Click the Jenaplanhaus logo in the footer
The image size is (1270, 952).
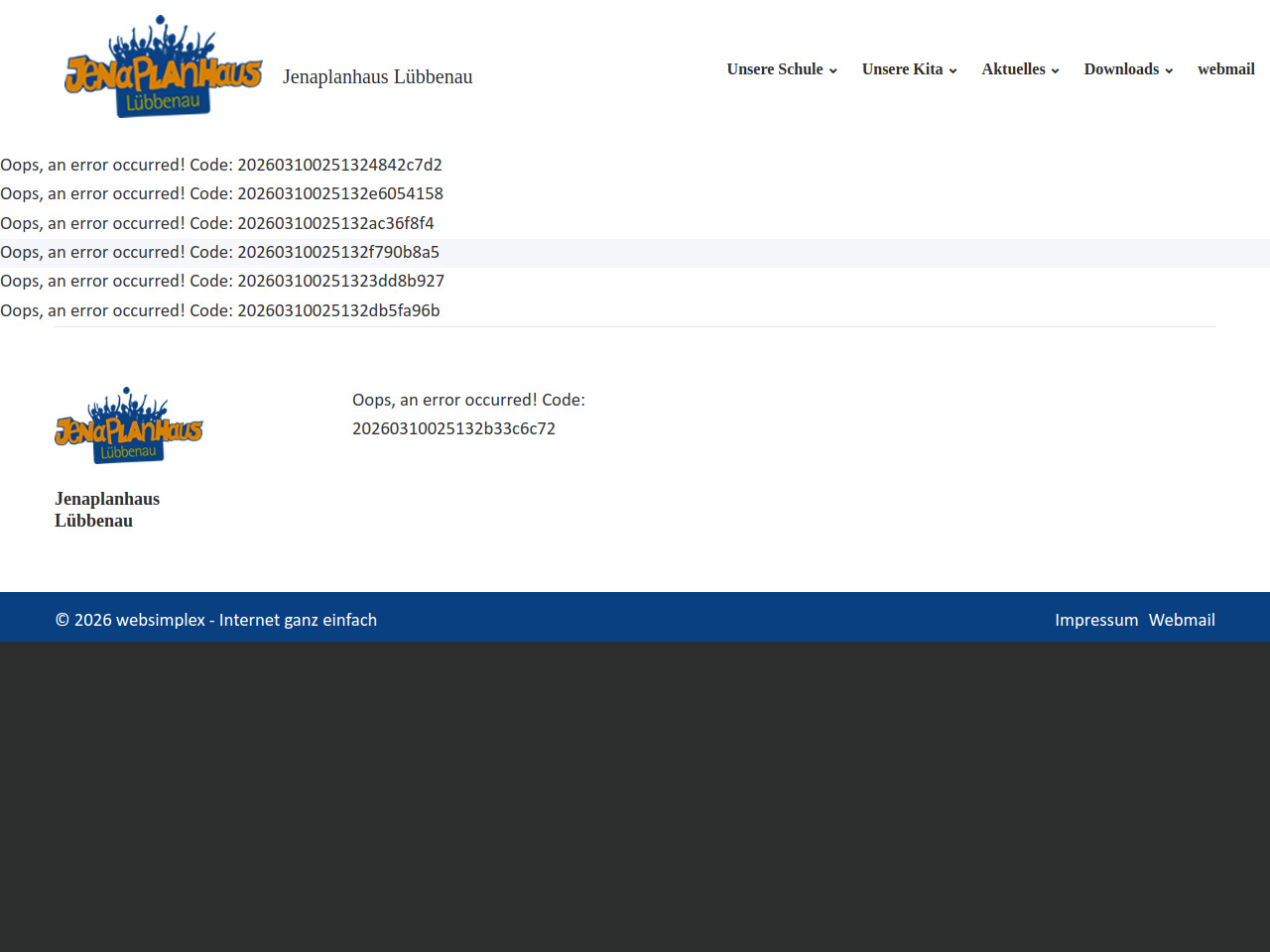pos(129,425)
